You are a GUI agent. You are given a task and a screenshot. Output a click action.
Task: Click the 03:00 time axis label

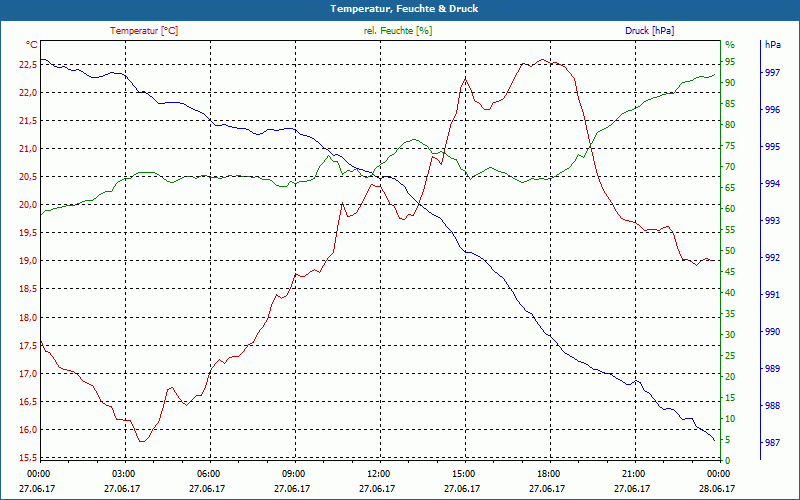[123, 473]
